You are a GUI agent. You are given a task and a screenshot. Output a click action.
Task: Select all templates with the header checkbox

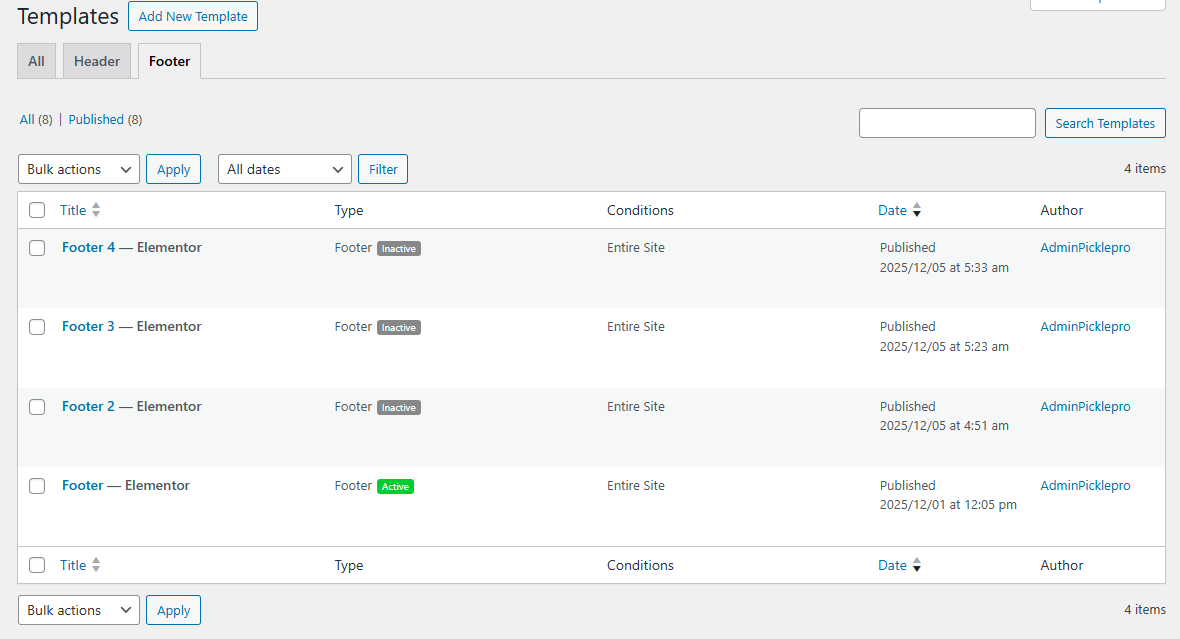[37, 210]
